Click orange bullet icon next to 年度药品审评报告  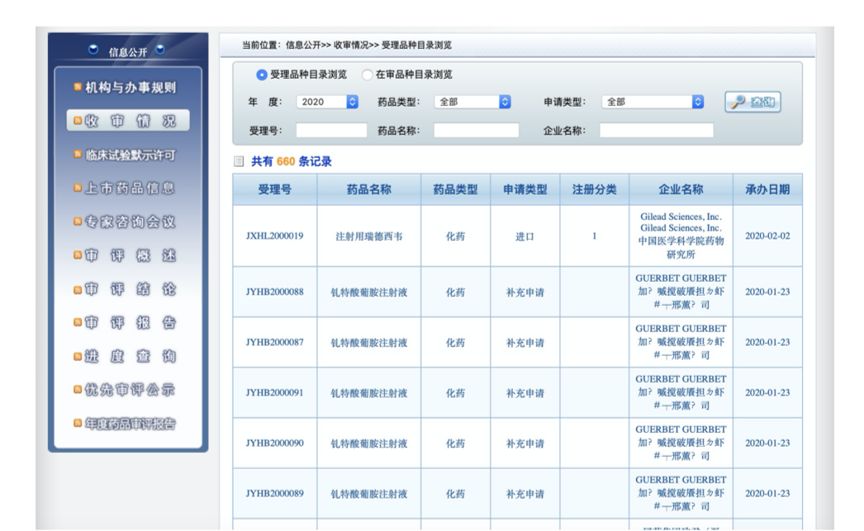(x=77, y=424)
